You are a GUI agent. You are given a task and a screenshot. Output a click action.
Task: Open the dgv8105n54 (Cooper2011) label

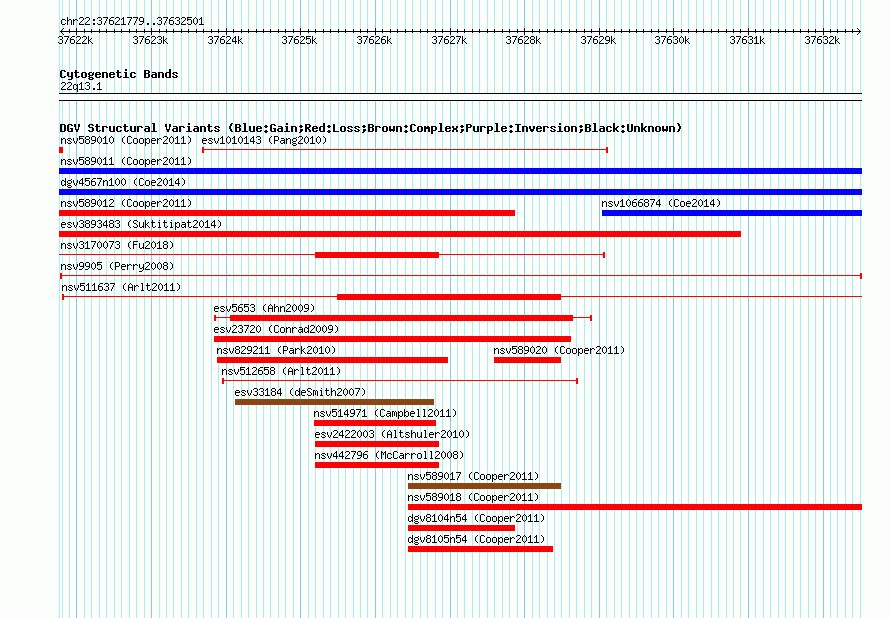click(476, 539)
